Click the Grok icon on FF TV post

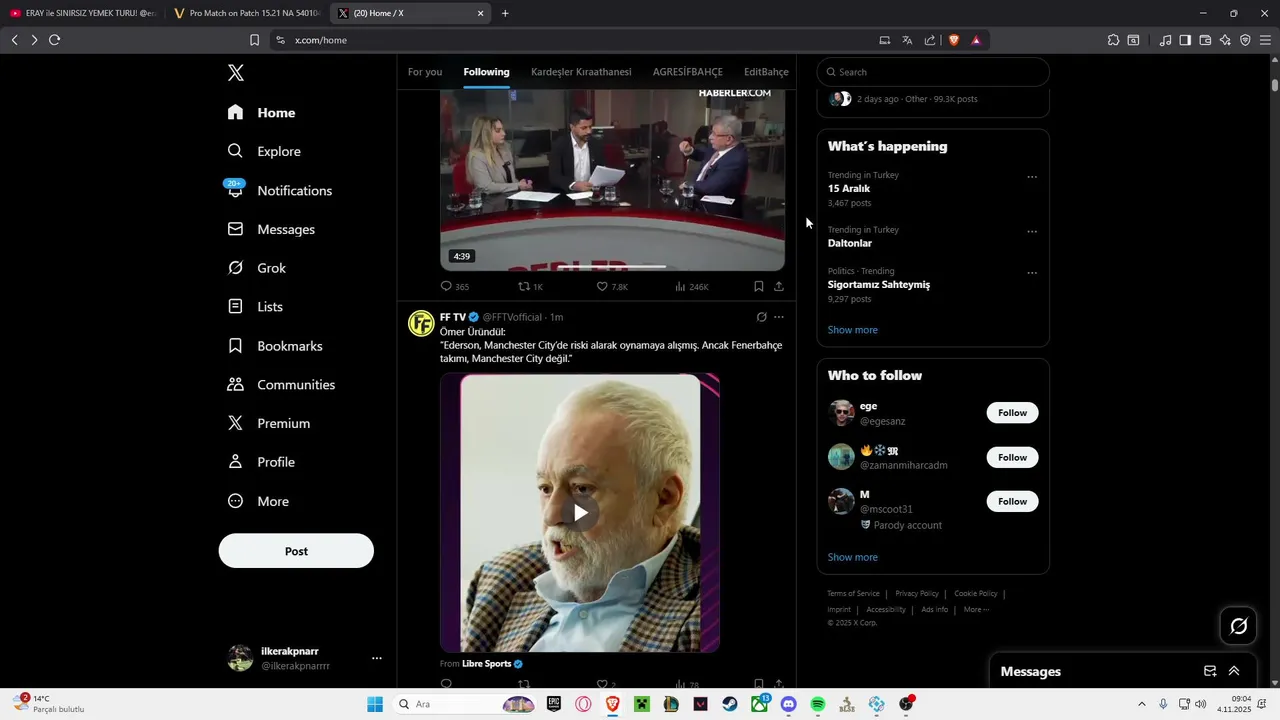[x=761, y=317]
